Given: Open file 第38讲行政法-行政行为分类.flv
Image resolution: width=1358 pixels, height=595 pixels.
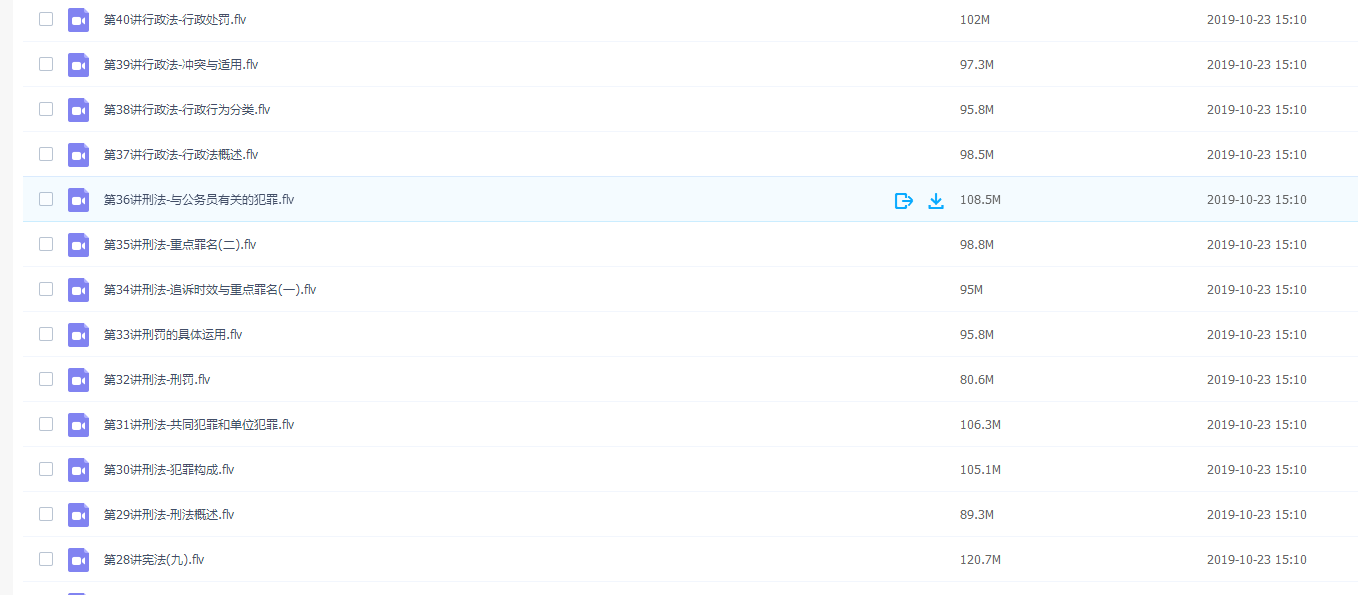Looking at the screenshot, I should point(187,110).
